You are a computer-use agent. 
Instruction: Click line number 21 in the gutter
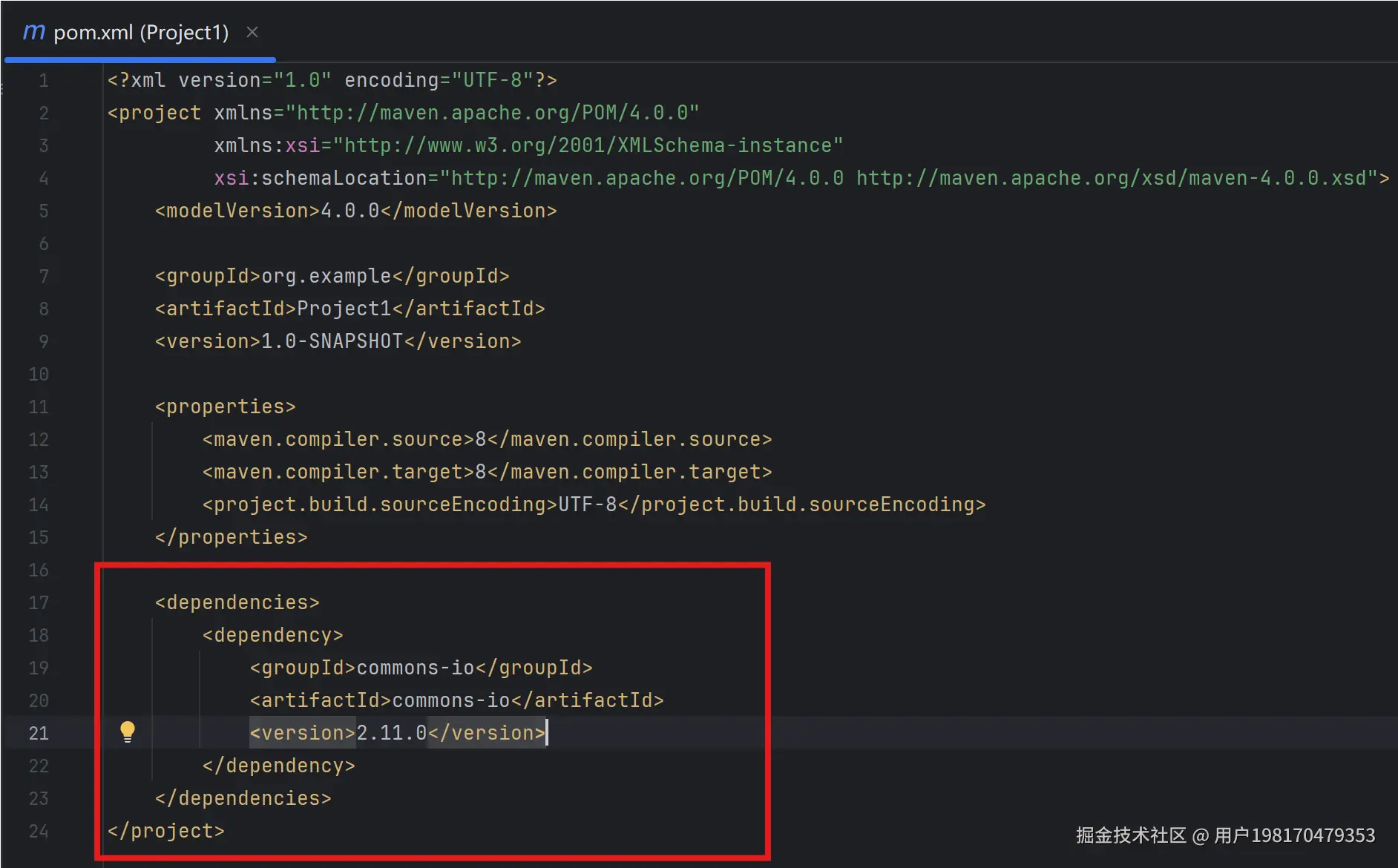[39, 733]
